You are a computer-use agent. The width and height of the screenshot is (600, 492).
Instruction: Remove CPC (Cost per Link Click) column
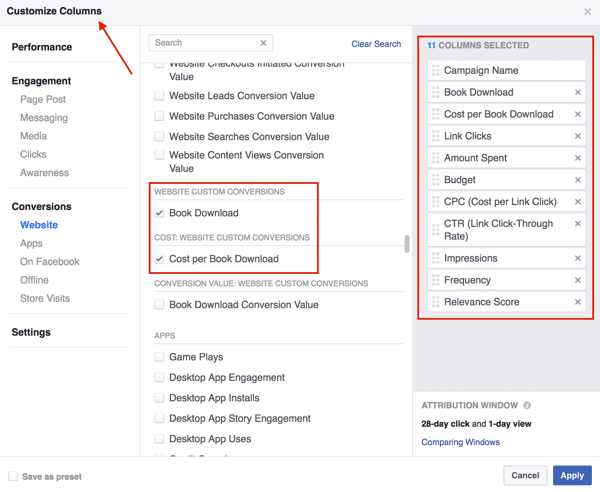click(x=578, y=202)
